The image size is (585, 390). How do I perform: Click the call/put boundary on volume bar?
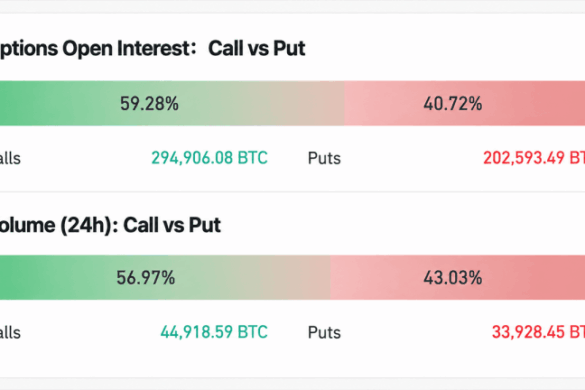pyautogui.click(x=330, y=278)
